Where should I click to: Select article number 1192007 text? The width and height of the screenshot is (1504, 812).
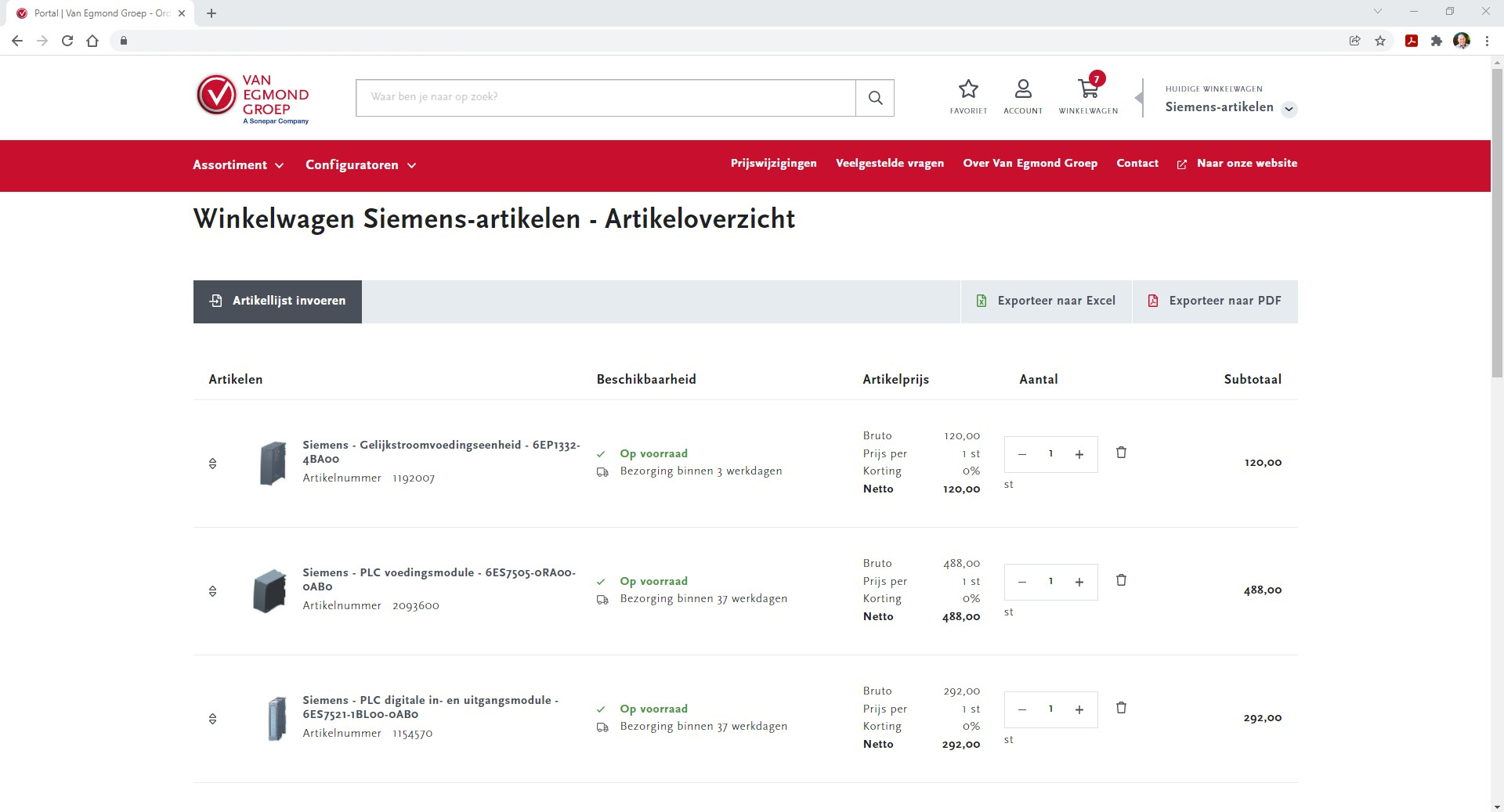pyautogui.click(x=414, y=478)
